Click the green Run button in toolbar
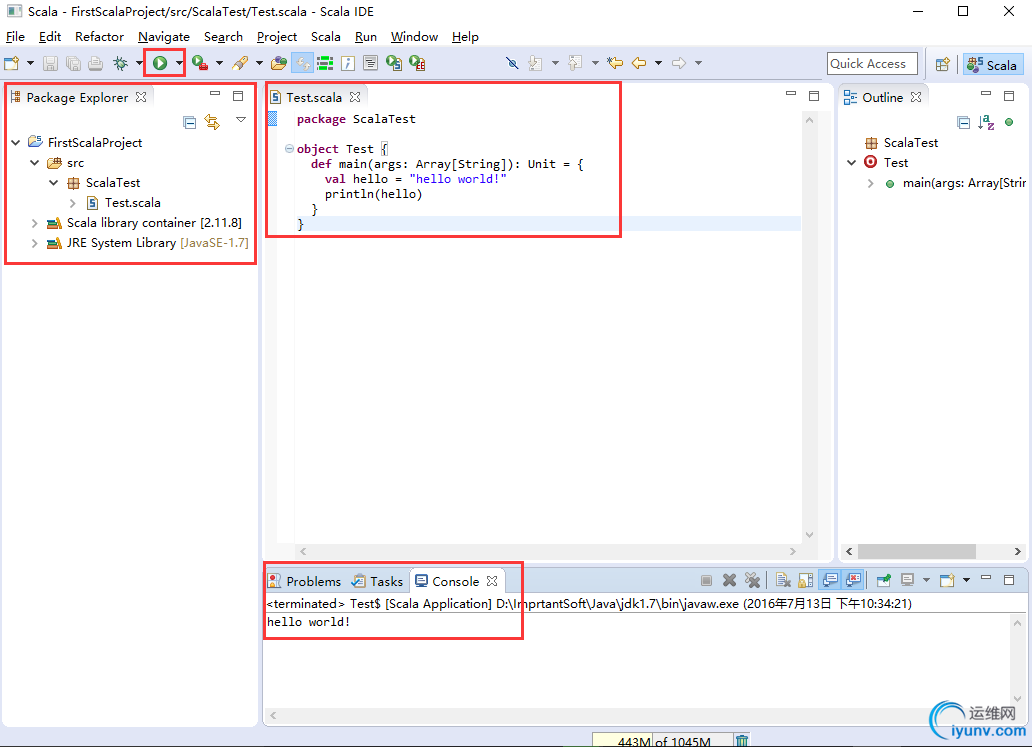Viewport: 1032px width, 747px height. coord(159,63)
